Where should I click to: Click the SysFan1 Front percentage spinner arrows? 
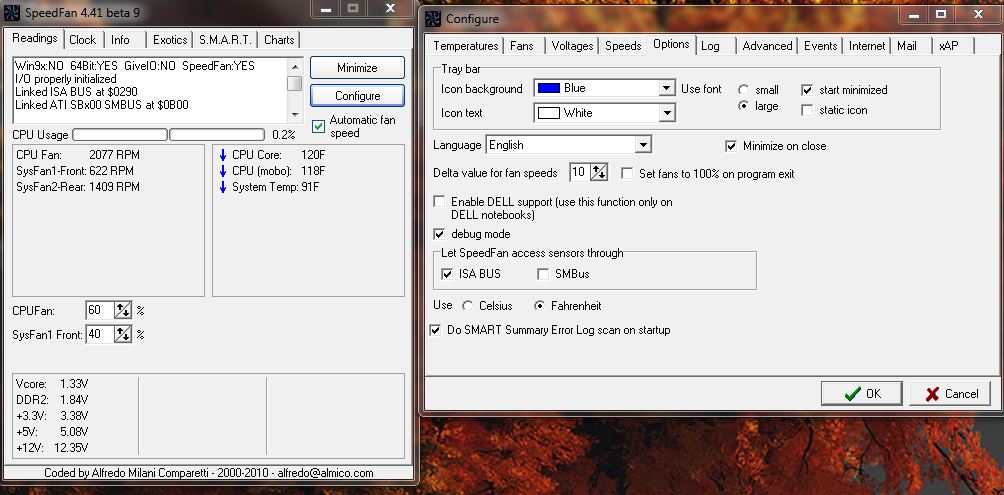pos(123,334)
